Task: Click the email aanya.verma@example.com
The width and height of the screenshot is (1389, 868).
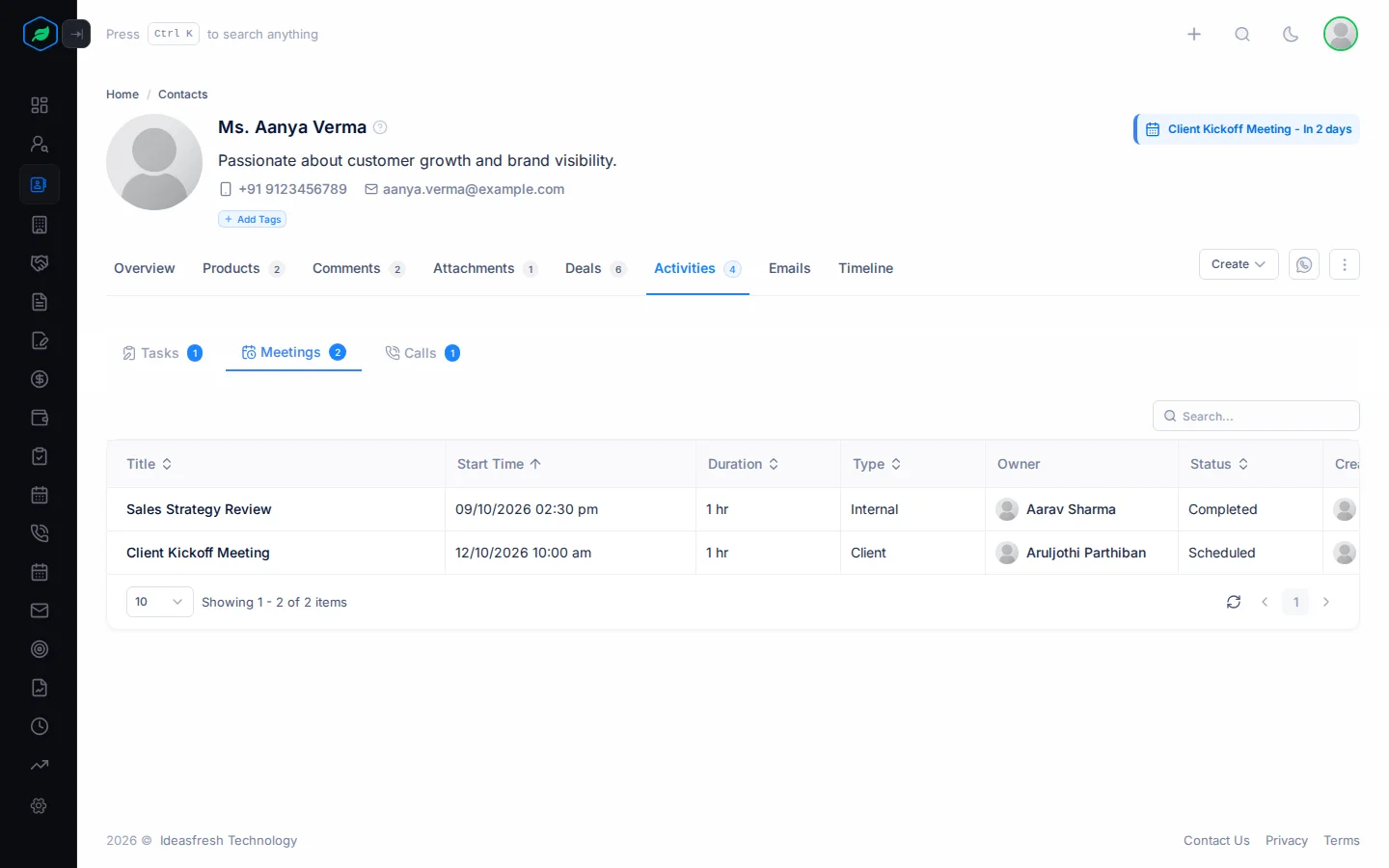Action: [x=474, y=189]
